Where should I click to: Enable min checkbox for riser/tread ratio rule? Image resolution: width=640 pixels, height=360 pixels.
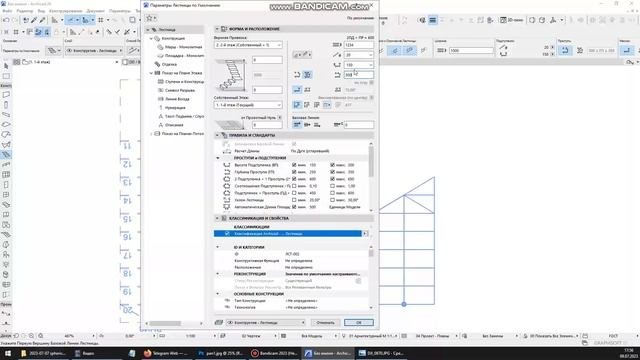pos(294,186)
